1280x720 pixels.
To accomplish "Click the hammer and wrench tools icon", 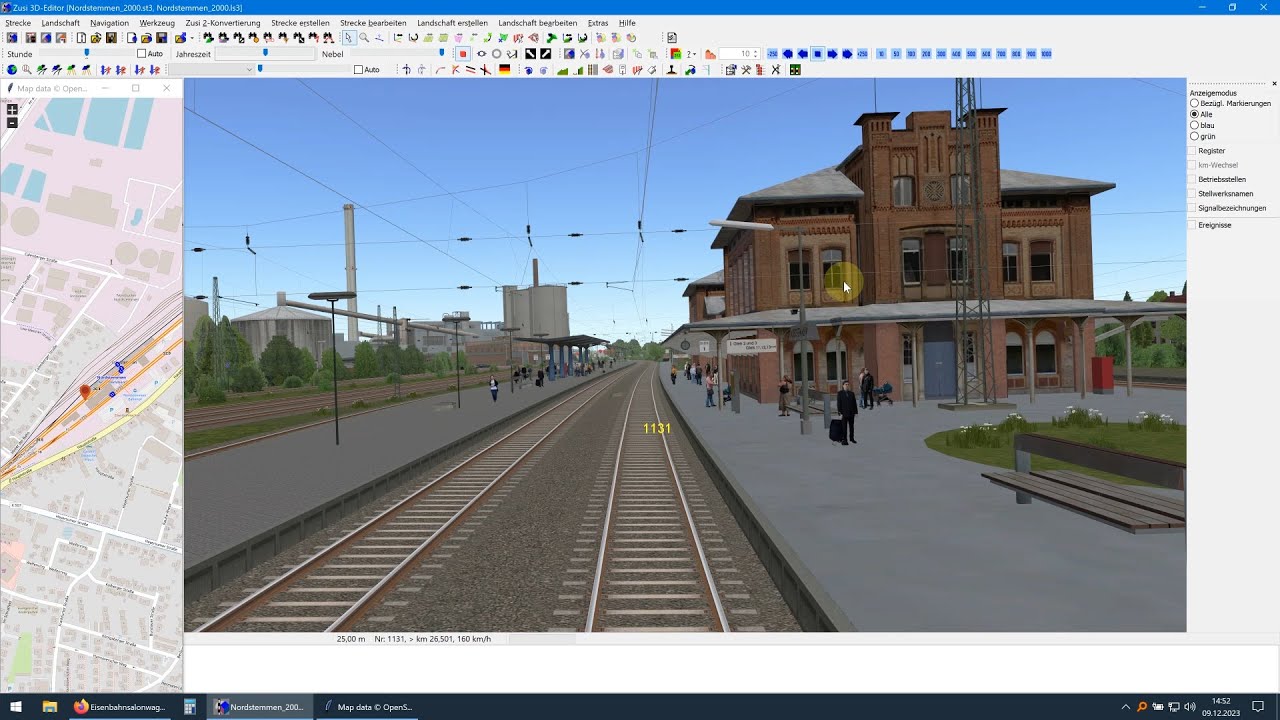I will (x=746, y=70).
